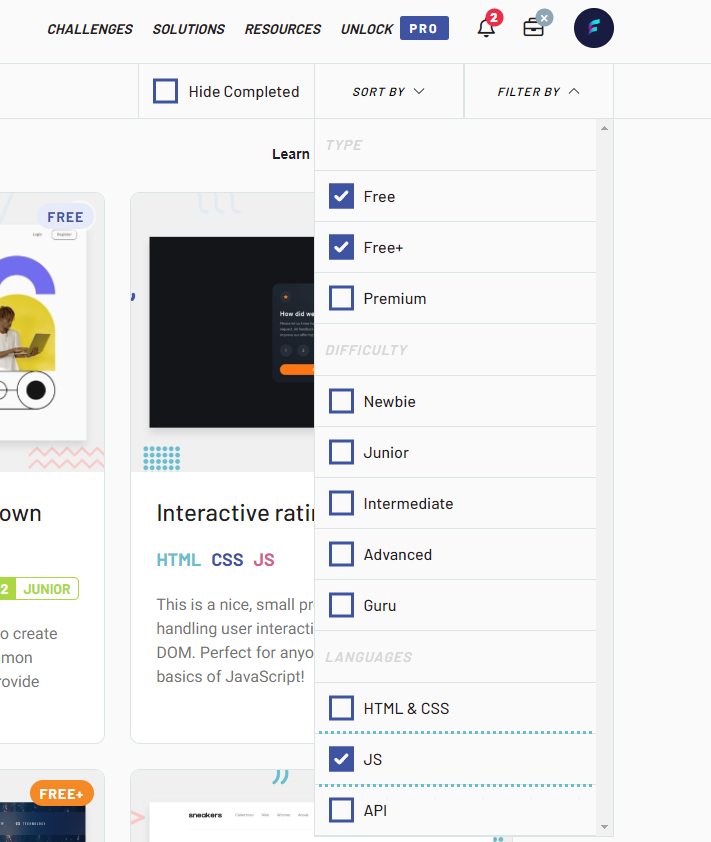The image size is (711, 842).
Task: Open the briefcase hiring icon
Action: [533, 28]
